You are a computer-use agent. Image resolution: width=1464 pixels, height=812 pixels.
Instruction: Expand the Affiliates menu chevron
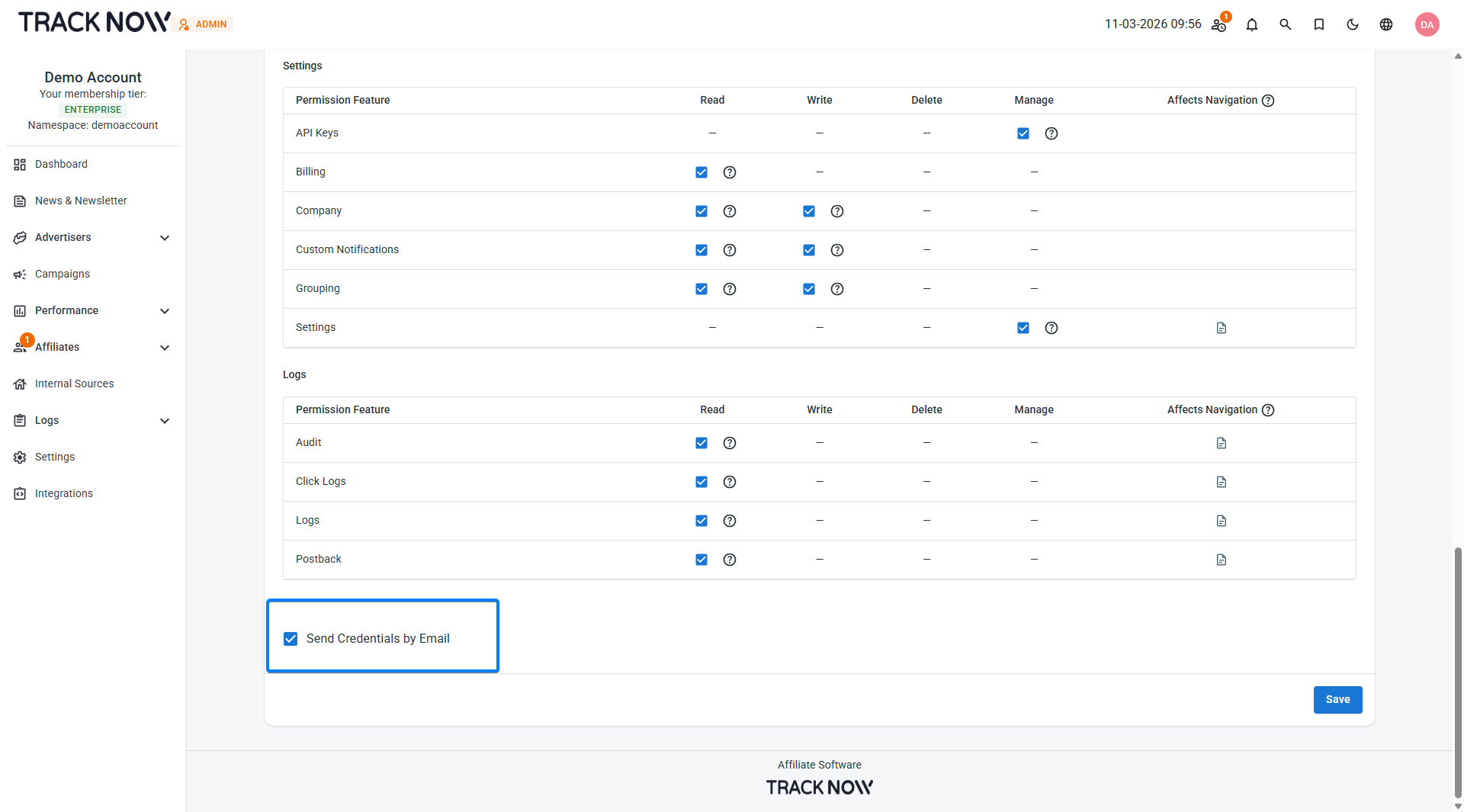165,348
